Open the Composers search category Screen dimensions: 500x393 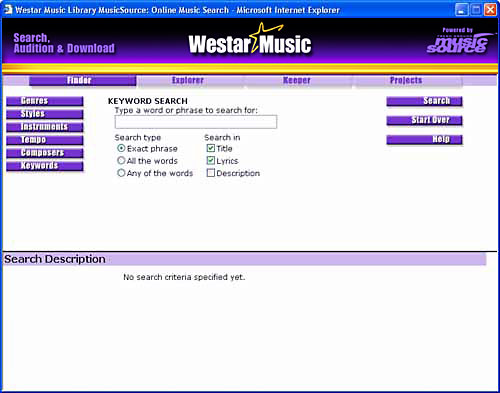(45, 153)
